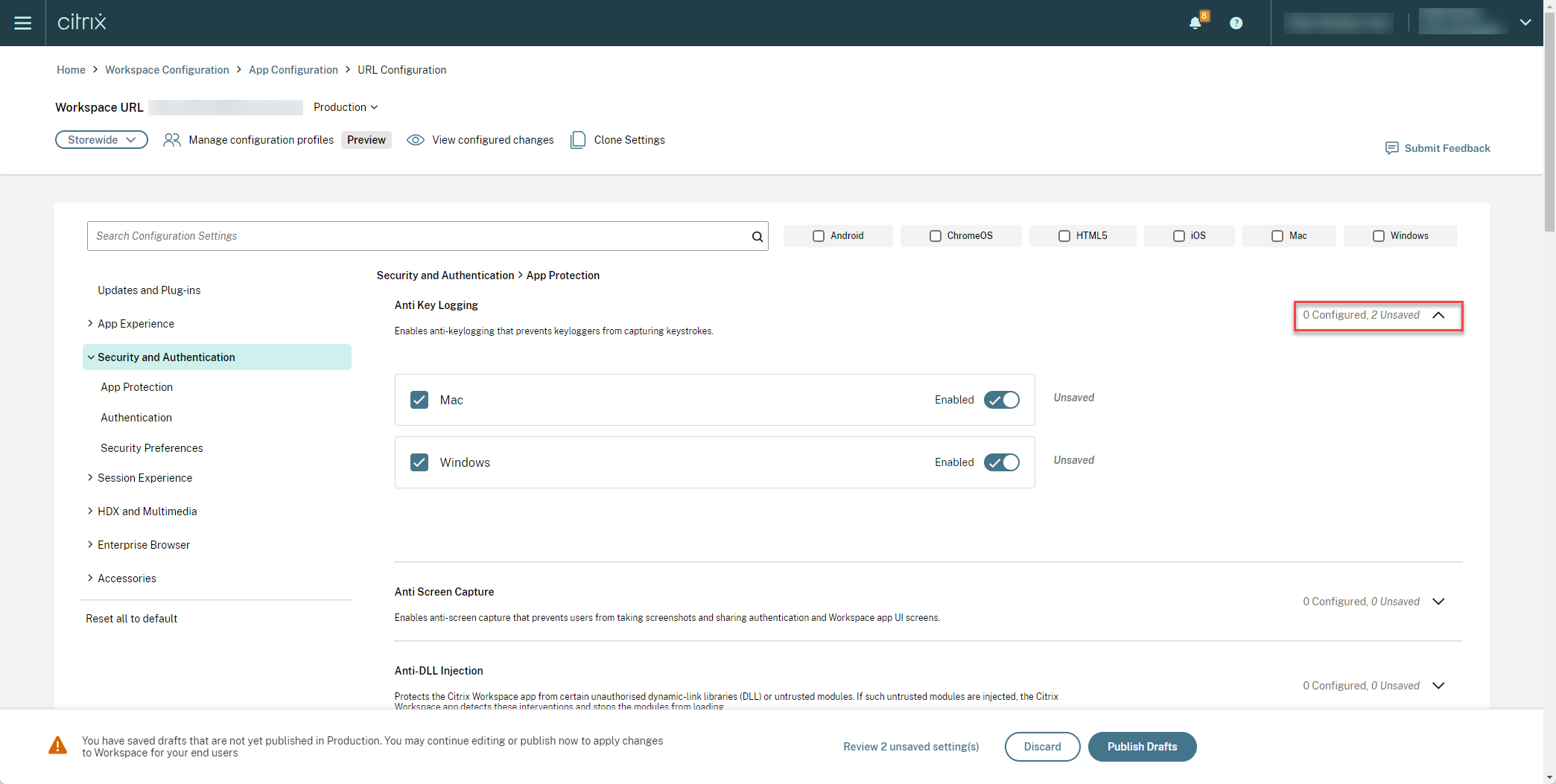
Task: Open Workspace Configuration breadcrumb link
Action: 167,69
